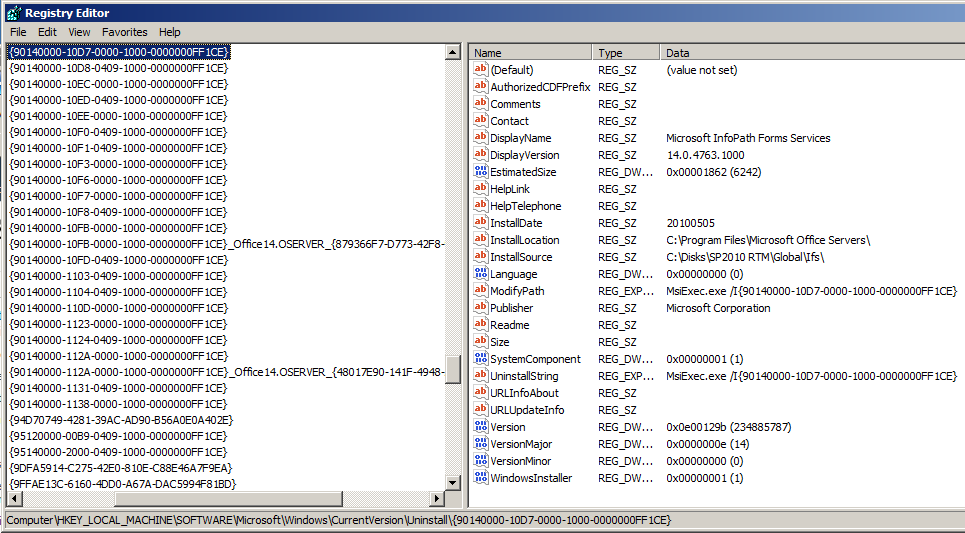This screenshot has width=965, height=533.
Task: Click the EstimatedSize DWORD value icon
Action: pyautogui.click(x=480, y=172)
